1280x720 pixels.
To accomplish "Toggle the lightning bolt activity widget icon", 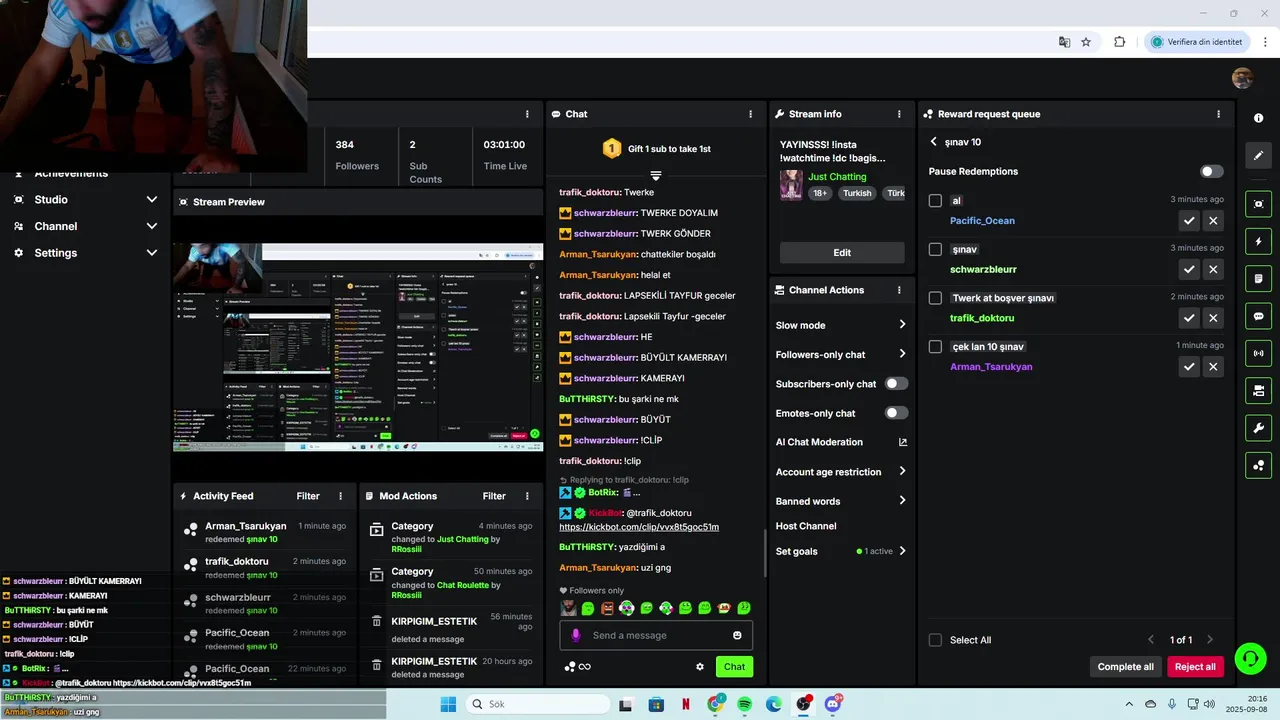I will [1258, 241].
